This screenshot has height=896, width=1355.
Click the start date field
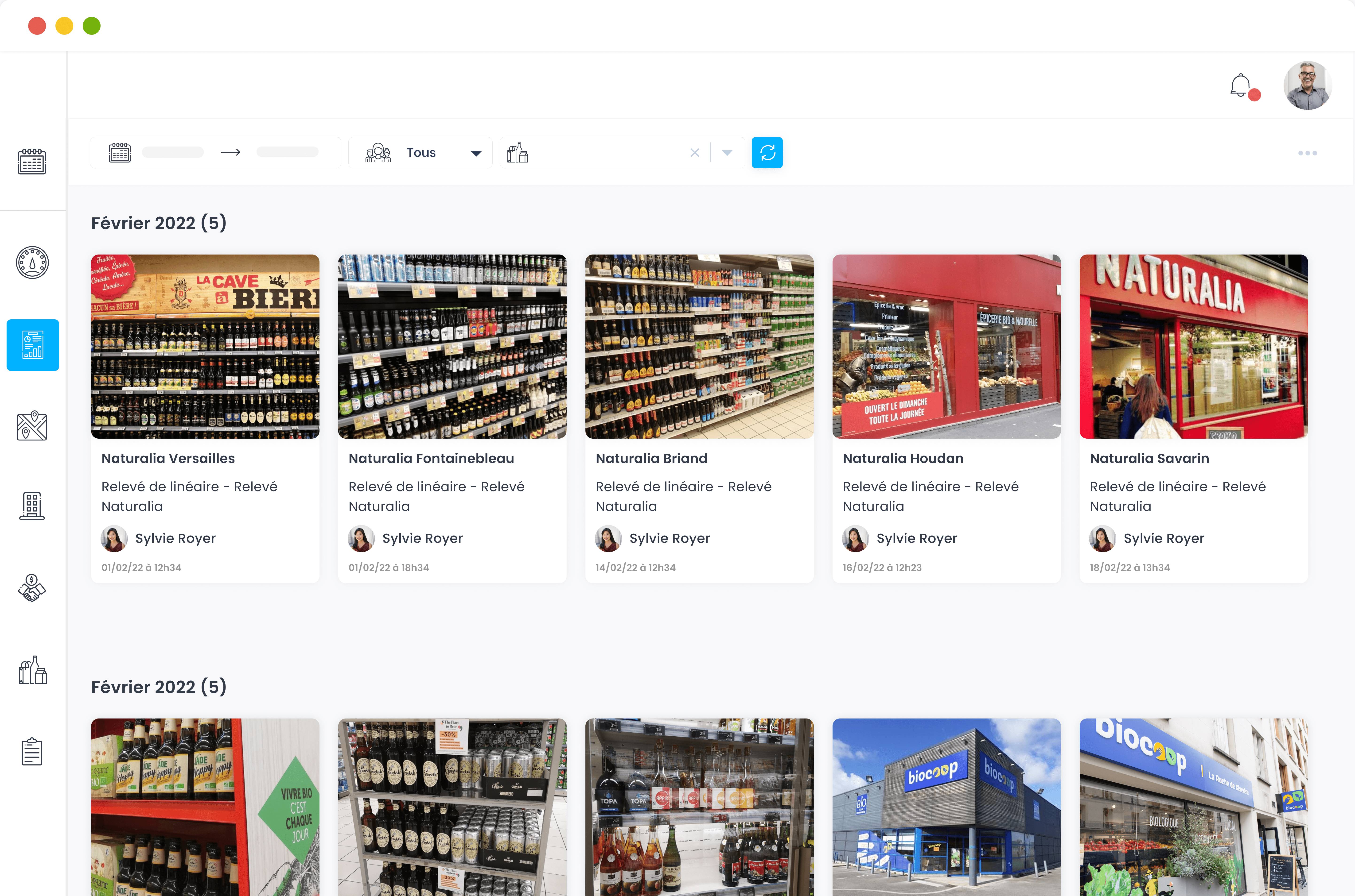[x=173, y=152]
